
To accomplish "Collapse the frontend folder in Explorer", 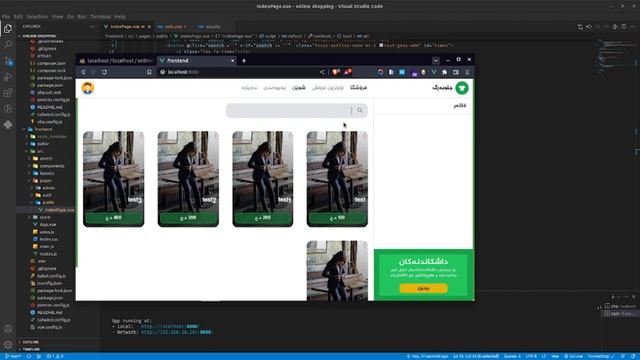I will click(x=43, y=129).
